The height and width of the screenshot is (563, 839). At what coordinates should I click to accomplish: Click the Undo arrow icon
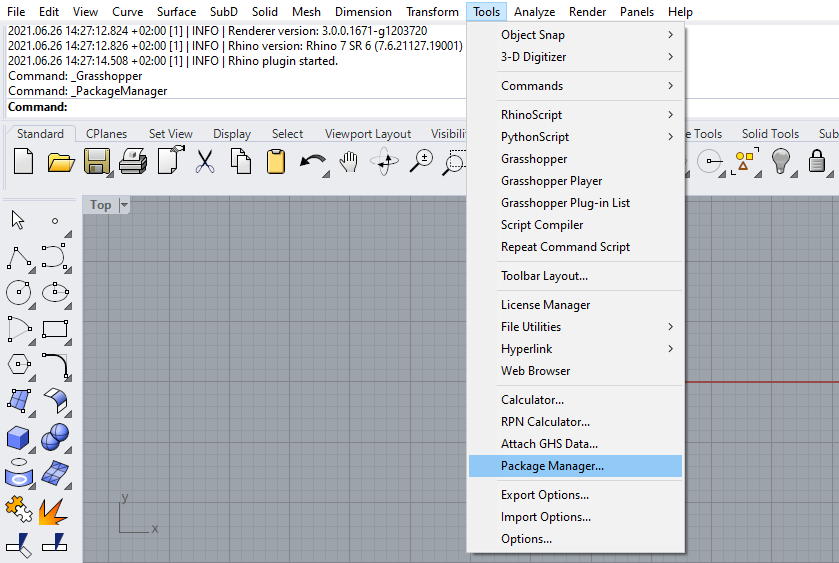pos(311,161)
